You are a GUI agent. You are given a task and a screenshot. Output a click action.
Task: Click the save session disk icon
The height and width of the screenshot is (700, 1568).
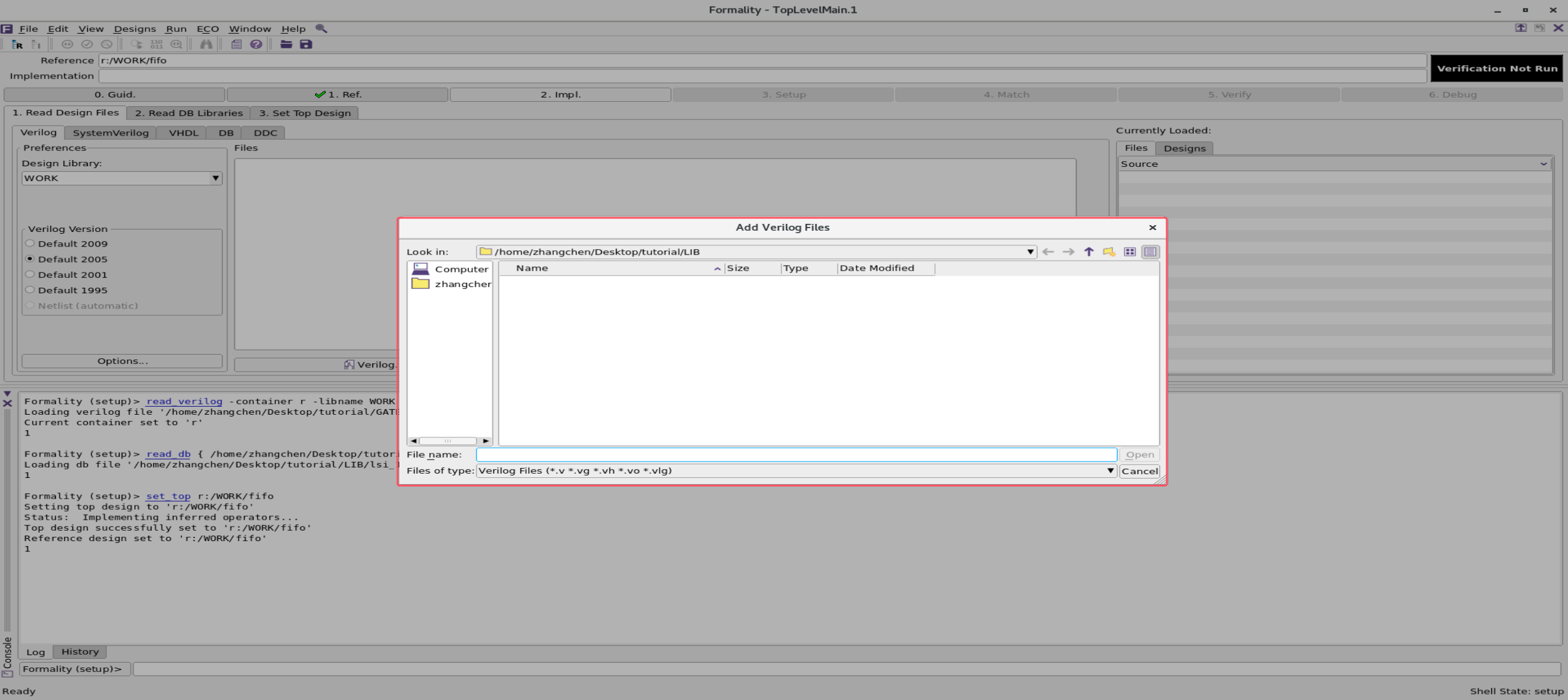click(306, 44)
